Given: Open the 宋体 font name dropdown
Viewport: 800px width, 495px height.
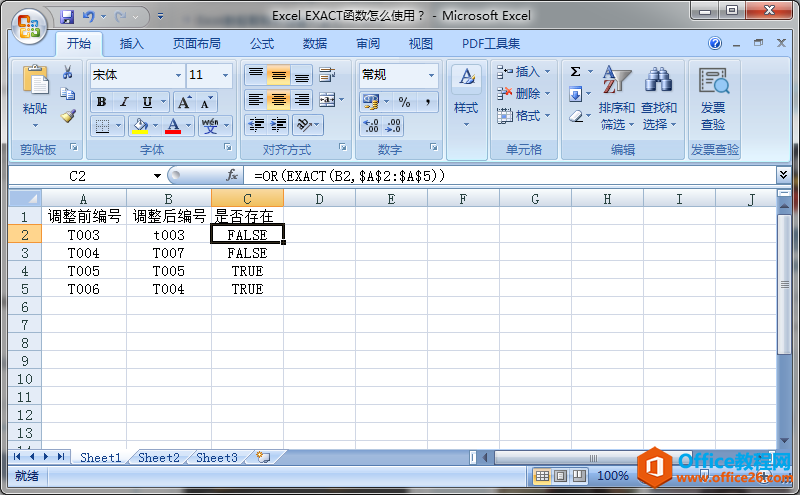Looking at the screenshot, I should click(178, 75).
